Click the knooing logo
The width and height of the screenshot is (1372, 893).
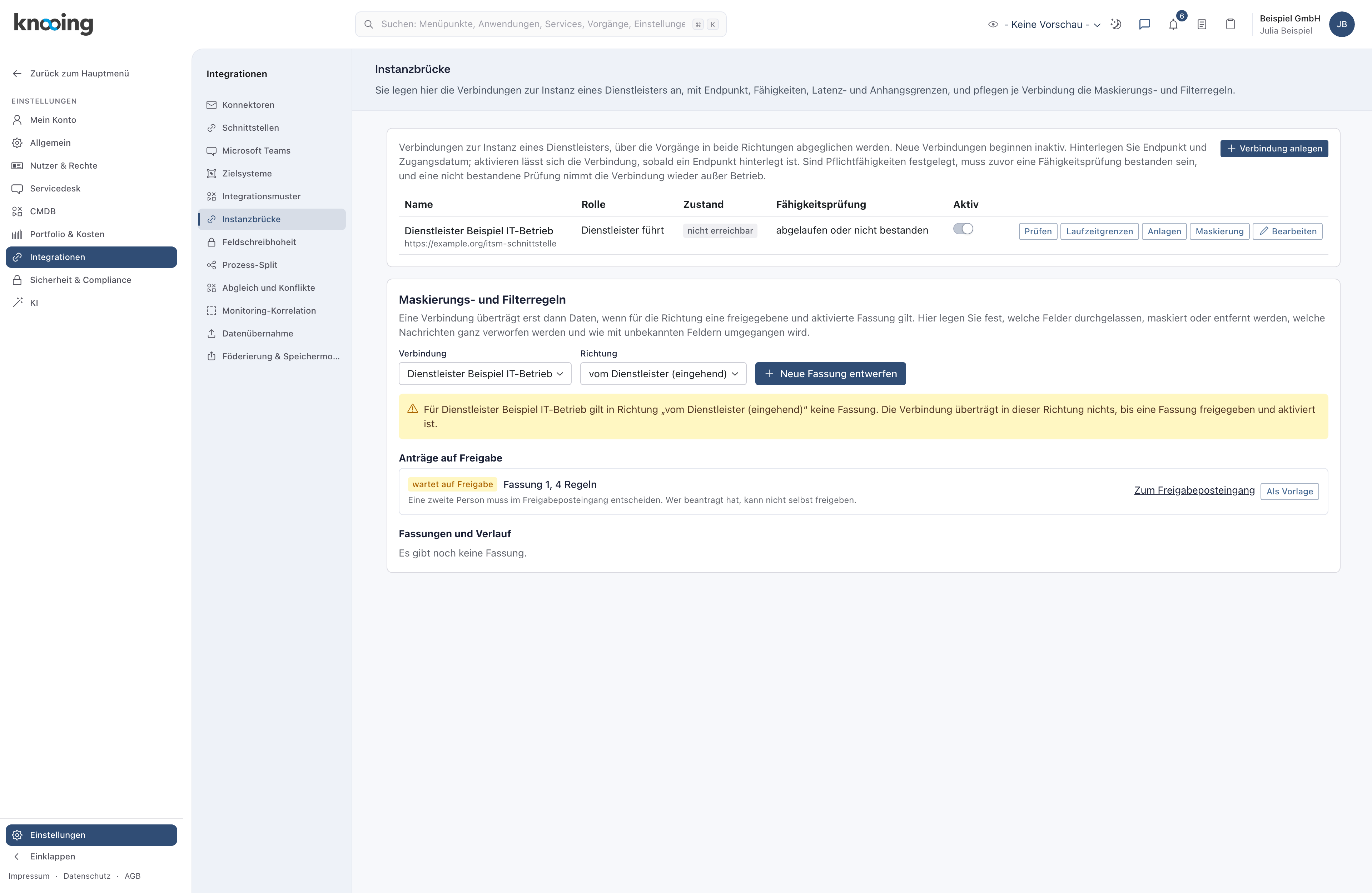pyautogui.click(x=53, y=24)
